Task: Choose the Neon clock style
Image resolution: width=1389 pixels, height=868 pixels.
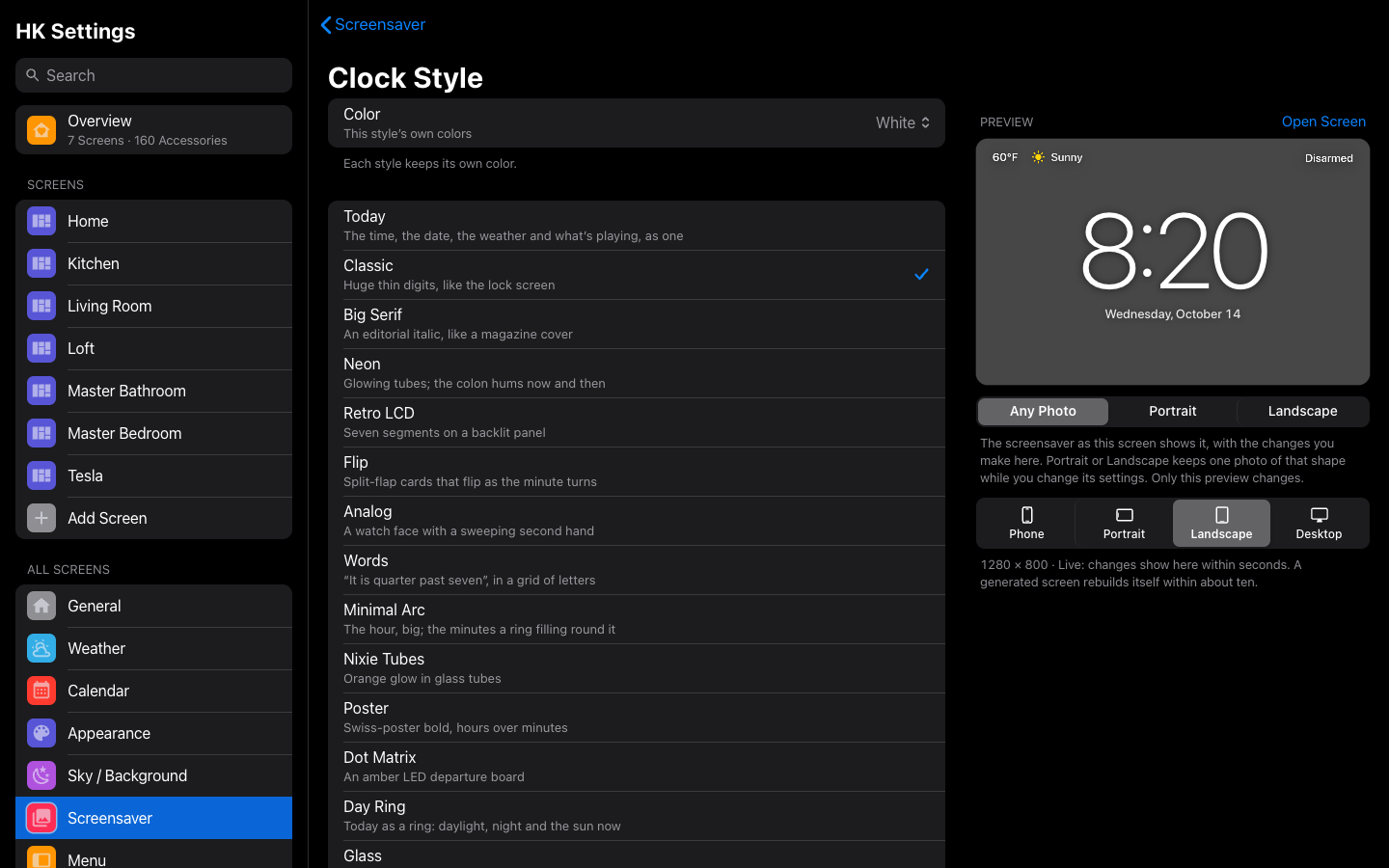Action: click(x=637, y=373)
